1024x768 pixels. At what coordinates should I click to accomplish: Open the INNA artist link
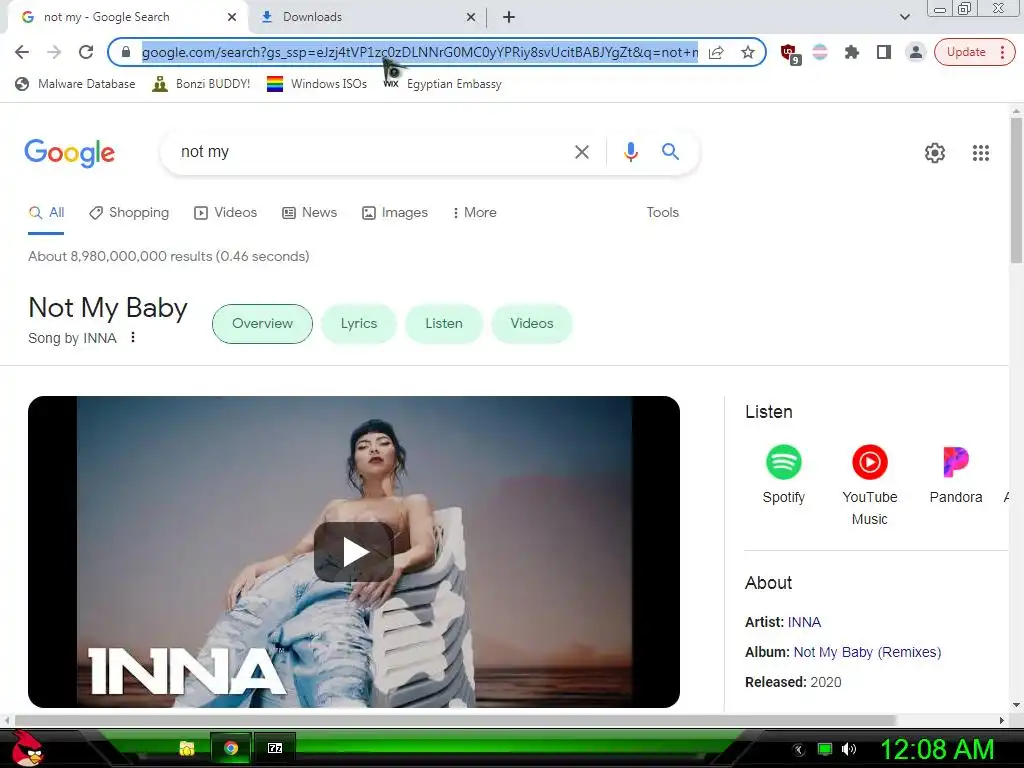click(804, 622)
